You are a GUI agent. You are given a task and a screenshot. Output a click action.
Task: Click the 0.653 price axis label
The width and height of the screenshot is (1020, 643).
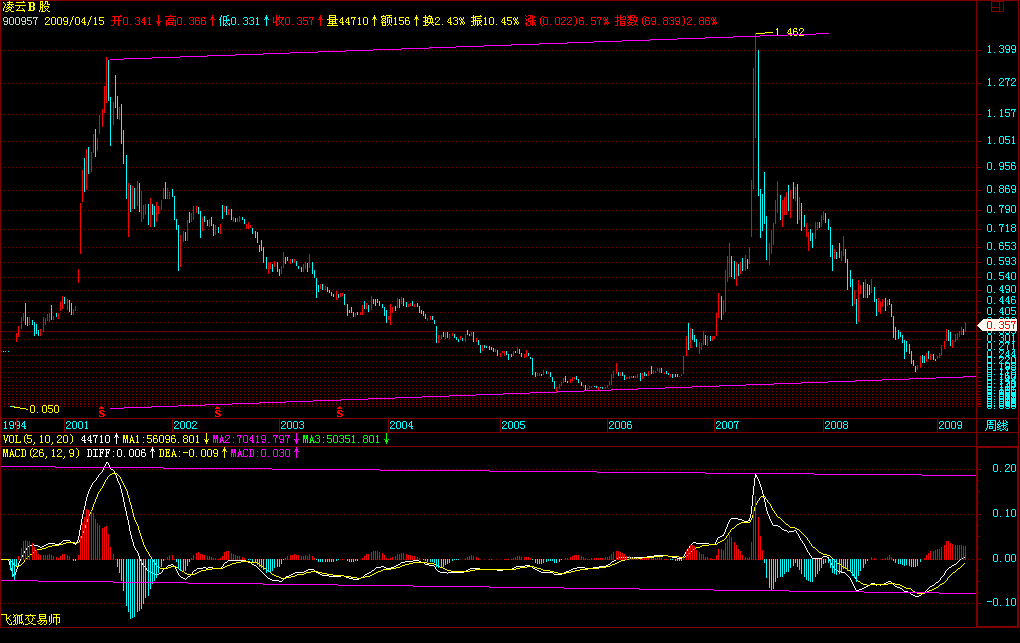[1001, 246]
